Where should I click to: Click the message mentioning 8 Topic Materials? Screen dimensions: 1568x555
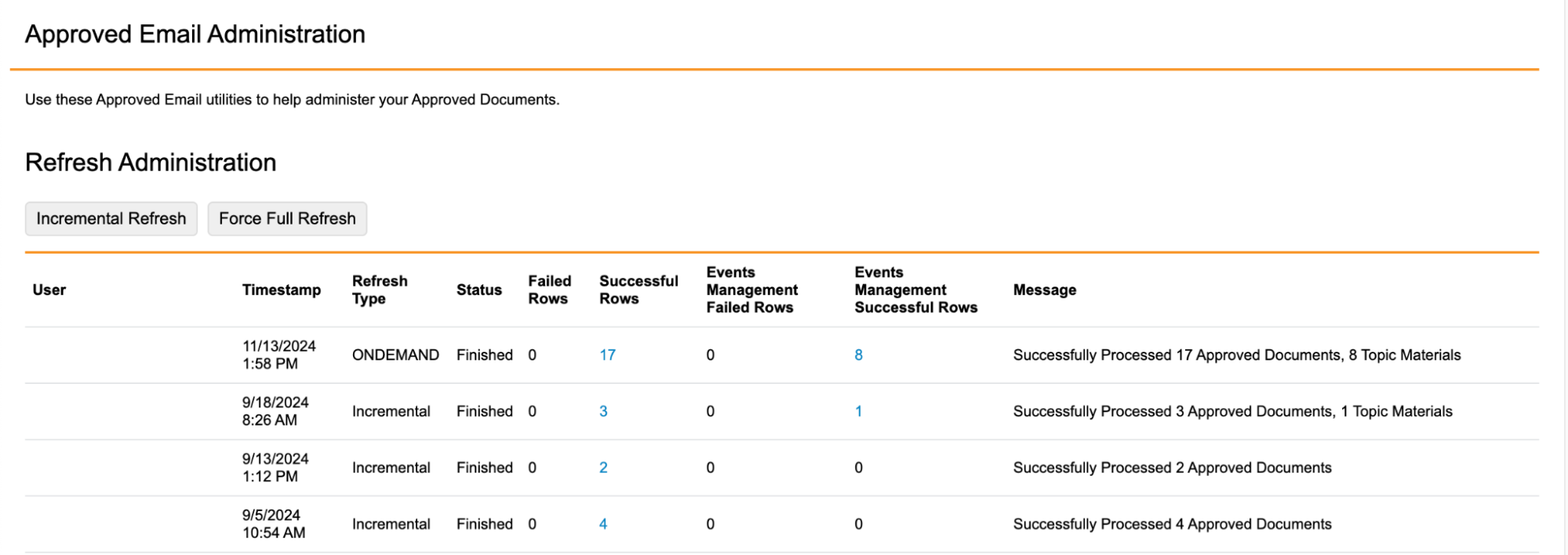coord(1236,355)
